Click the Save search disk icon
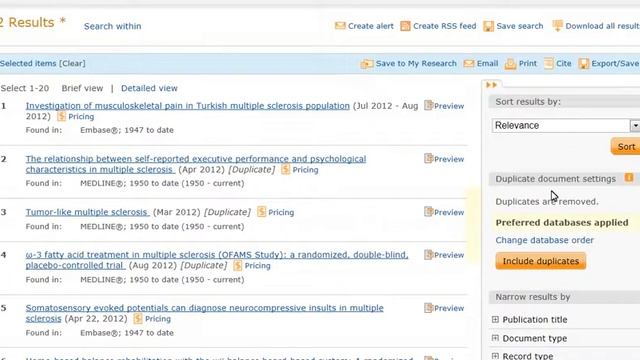 [488, 26]
